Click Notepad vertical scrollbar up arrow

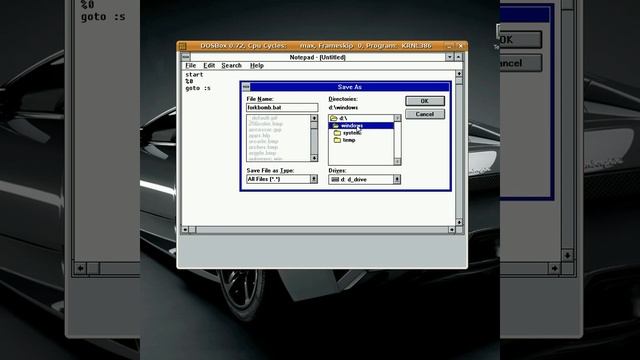point(459,73)
